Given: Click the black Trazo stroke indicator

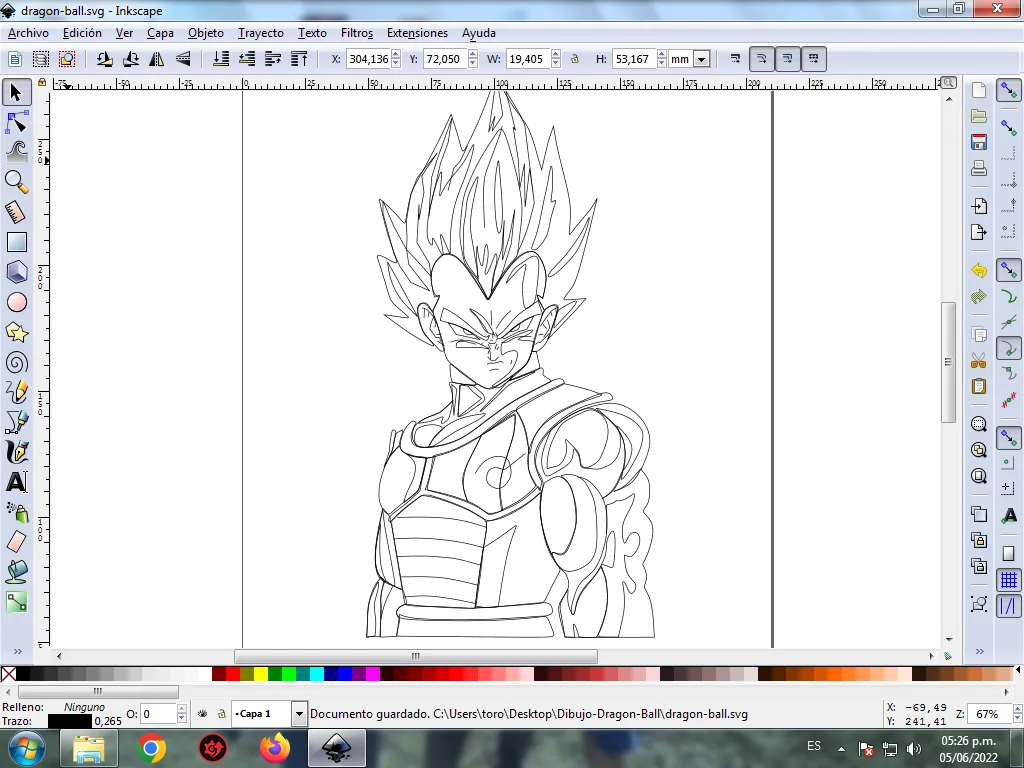Looking at the screenshot, I should click(70, 722).
